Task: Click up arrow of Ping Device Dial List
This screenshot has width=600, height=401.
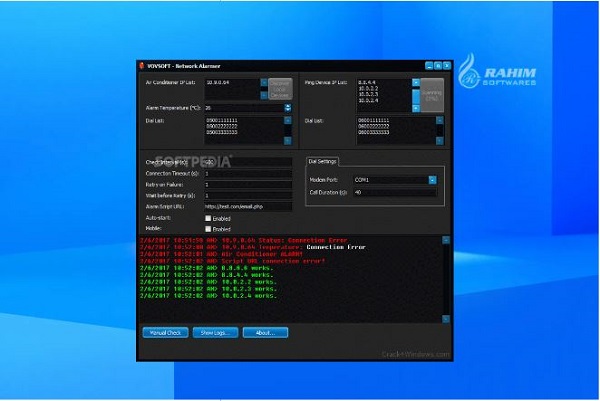Action: [x=440, y=121]
